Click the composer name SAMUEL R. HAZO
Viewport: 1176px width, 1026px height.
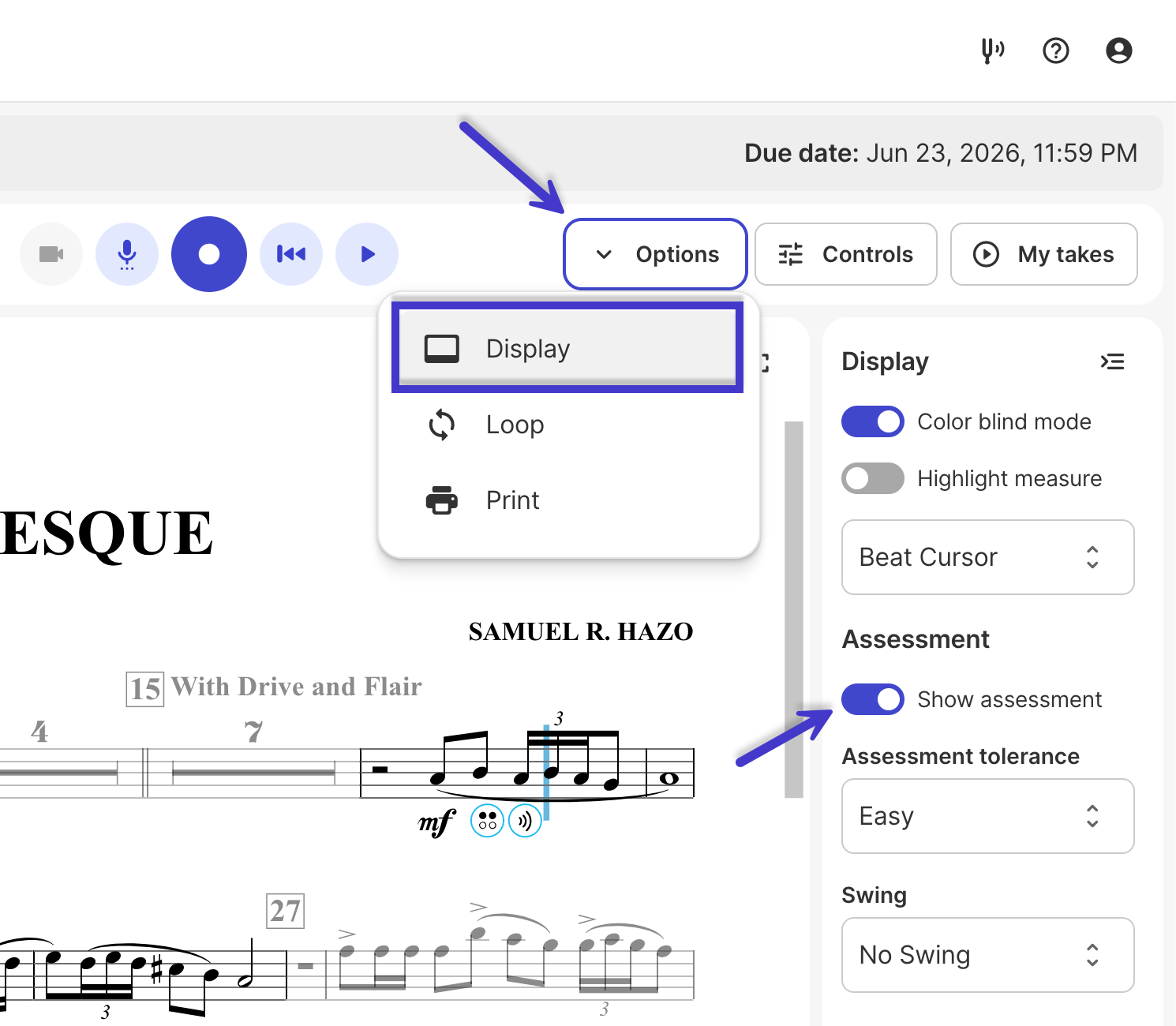tap(581, 632)
